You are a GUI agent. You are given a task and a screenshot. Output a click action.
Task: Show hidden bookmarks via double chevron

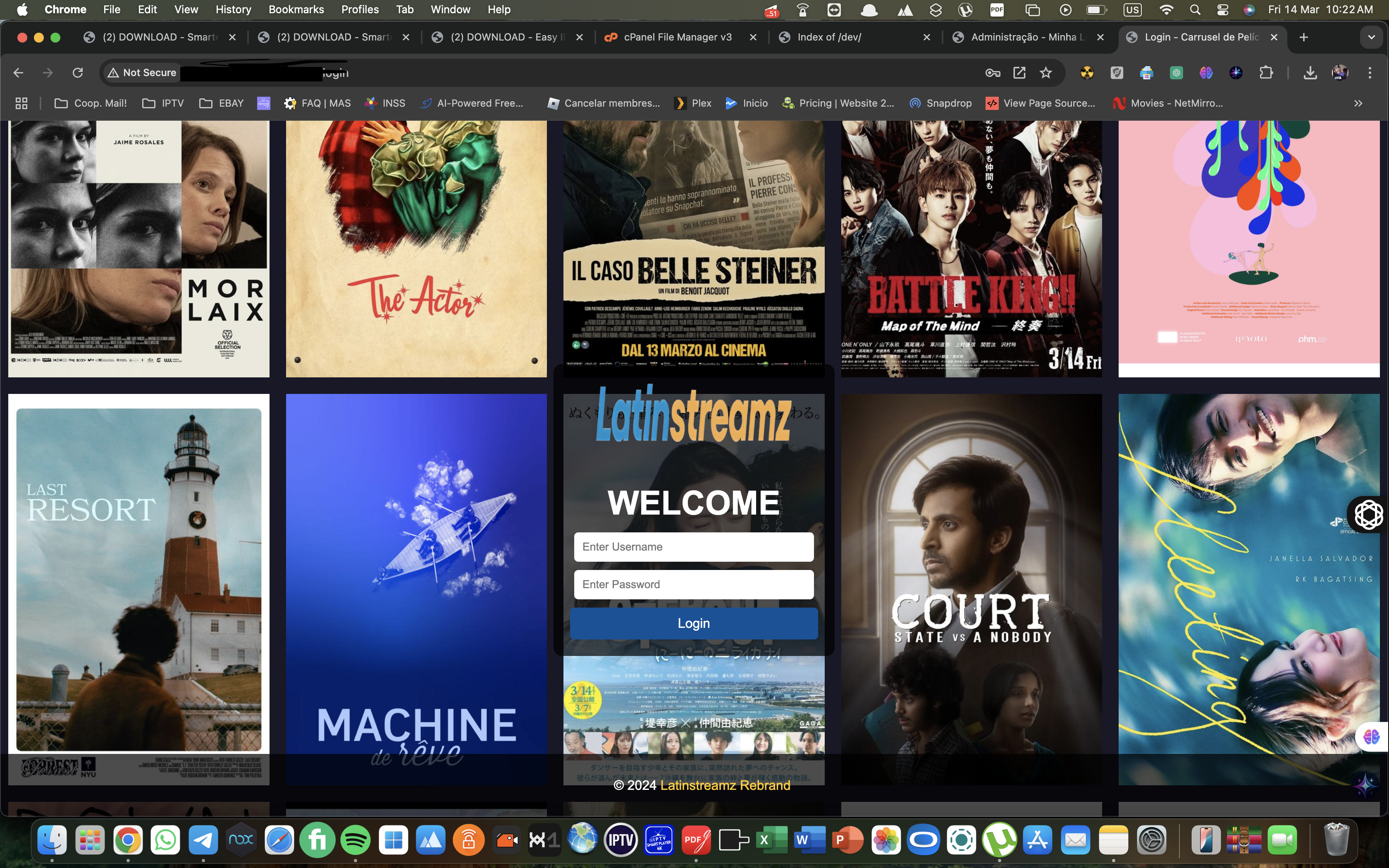[x=1358, y=103]
